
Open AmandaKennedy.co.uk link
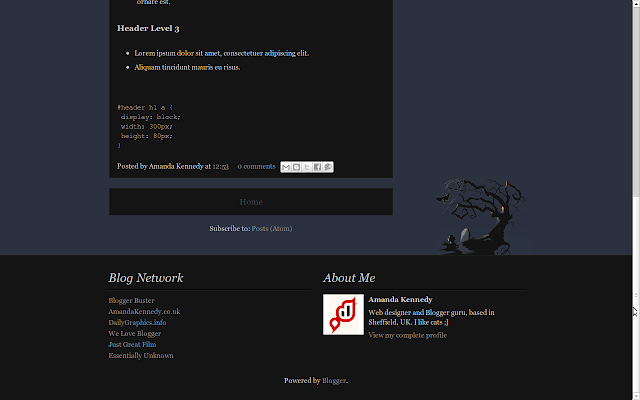click(144, 312)
